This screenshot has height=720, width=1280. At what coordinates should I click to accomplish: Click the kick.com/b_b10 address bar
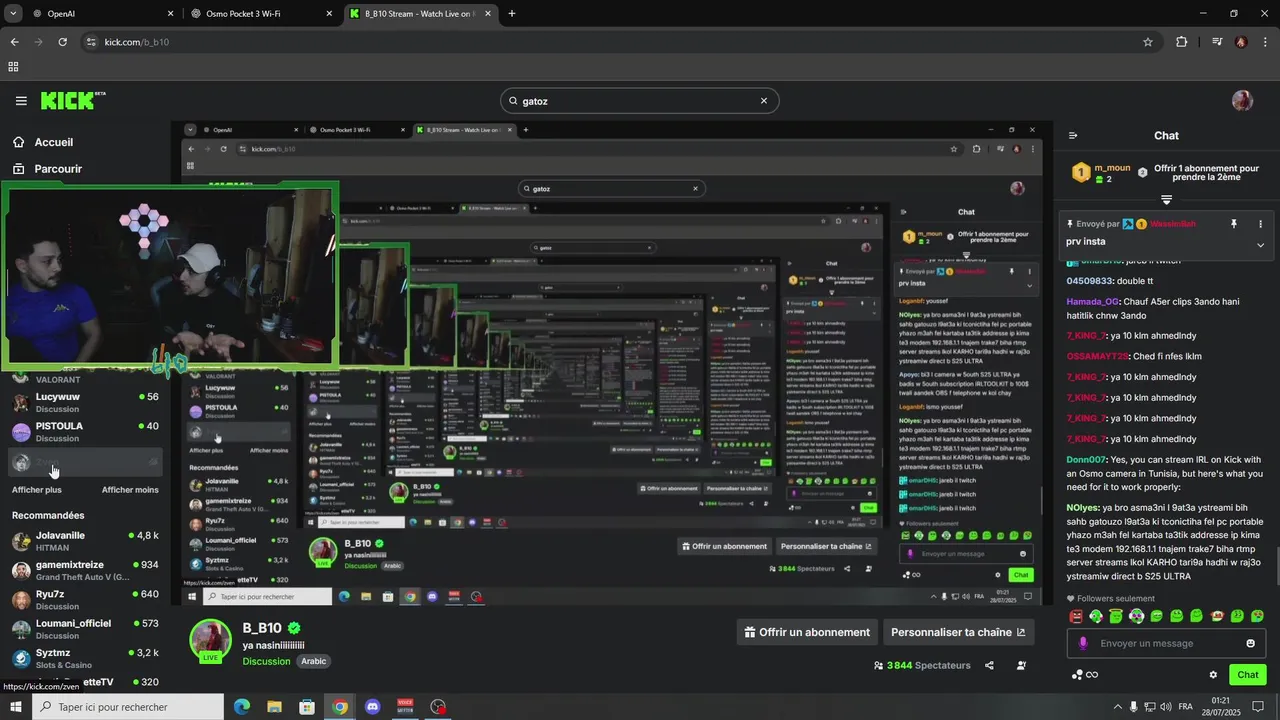click(x=620, y=42)
